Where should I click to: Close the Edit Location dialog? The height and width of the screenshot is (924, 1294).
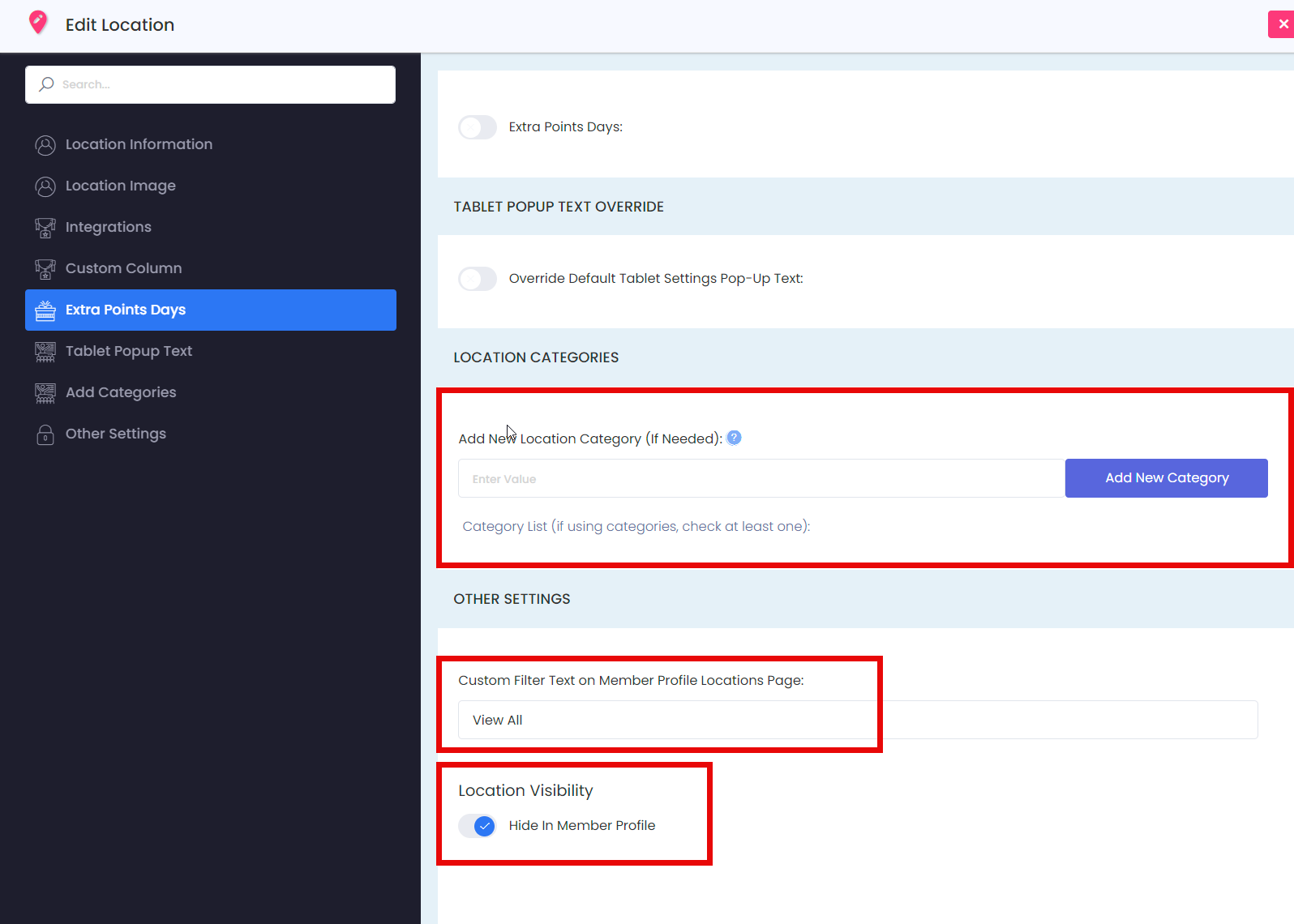pyautogui.click(x=1283, y=24)
